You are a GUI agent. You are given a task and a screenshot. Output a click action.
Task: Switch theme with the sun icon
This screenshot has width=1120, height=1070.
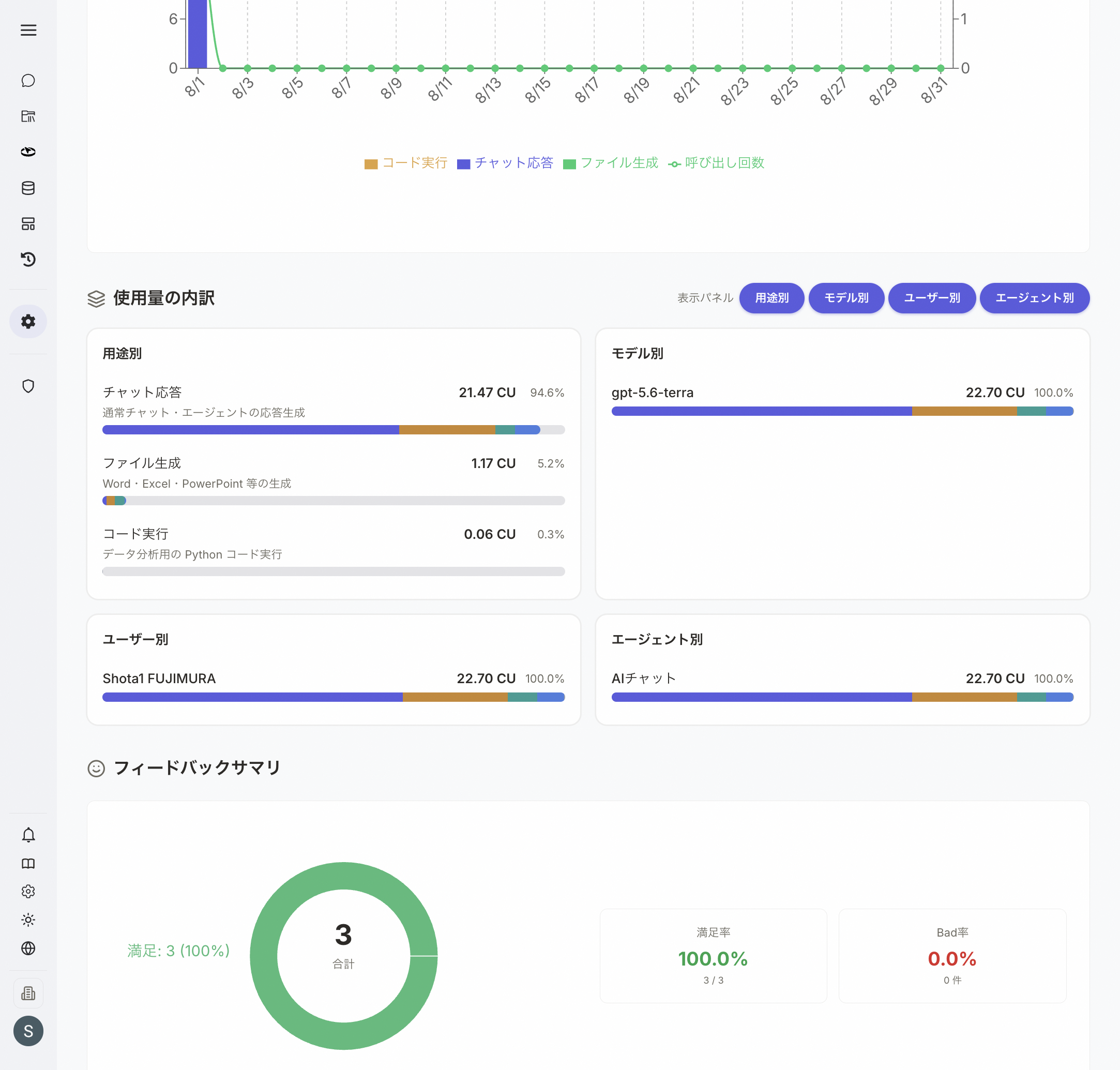(x=28, y=920)
